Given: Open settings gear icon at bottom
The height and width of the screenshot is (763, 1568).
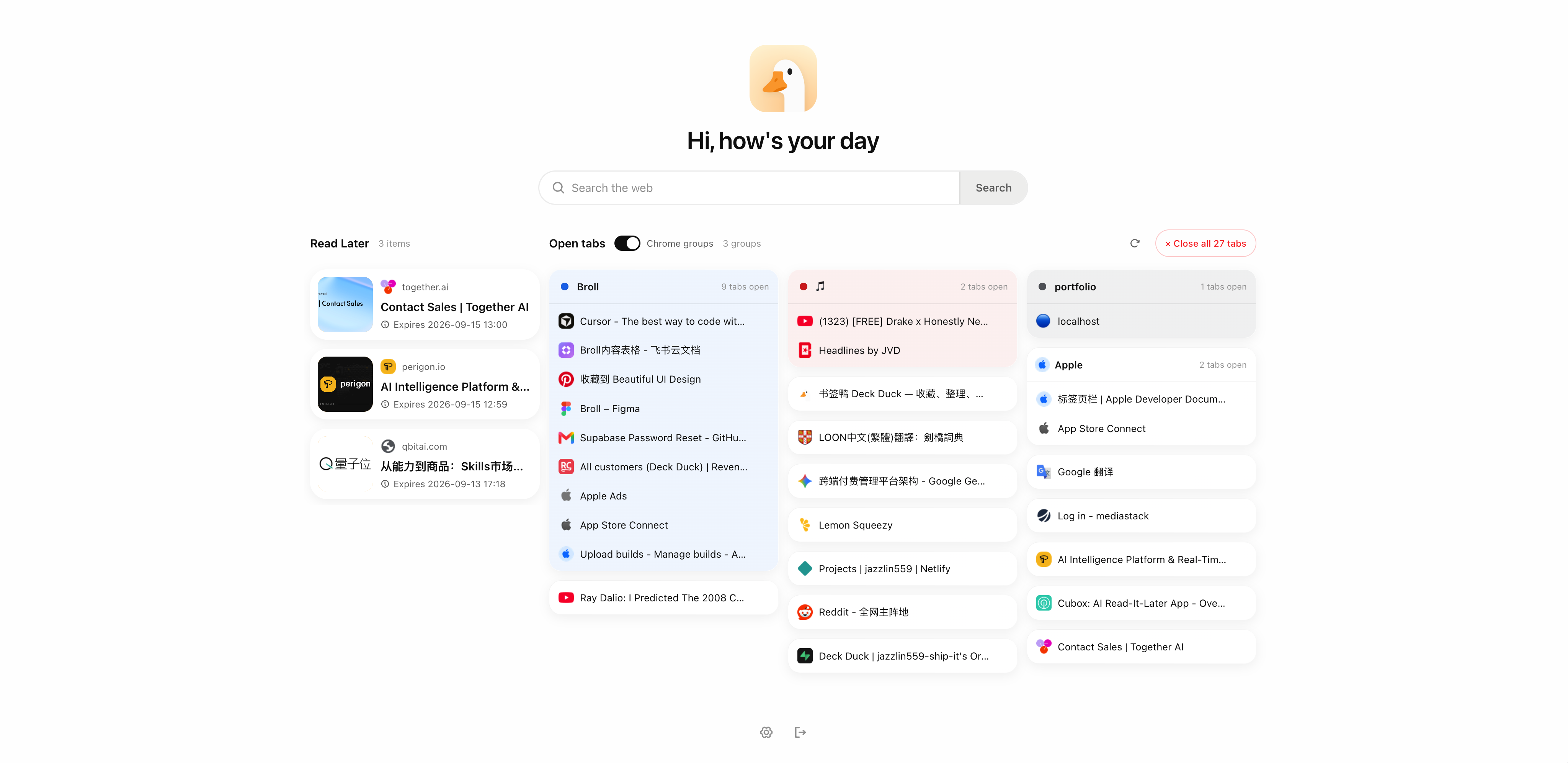Looking at the screenshot, I should pos(766,732).
